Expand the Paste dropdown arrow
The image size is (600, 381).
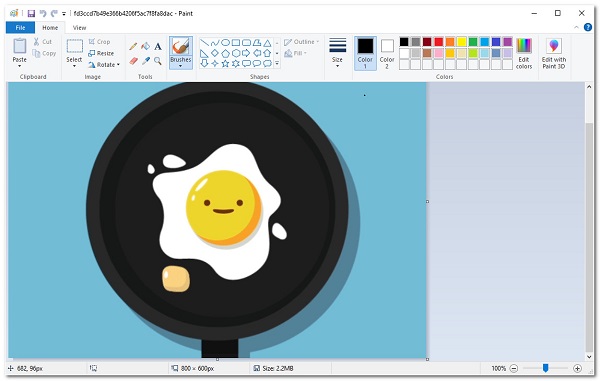tap(20, 67)
